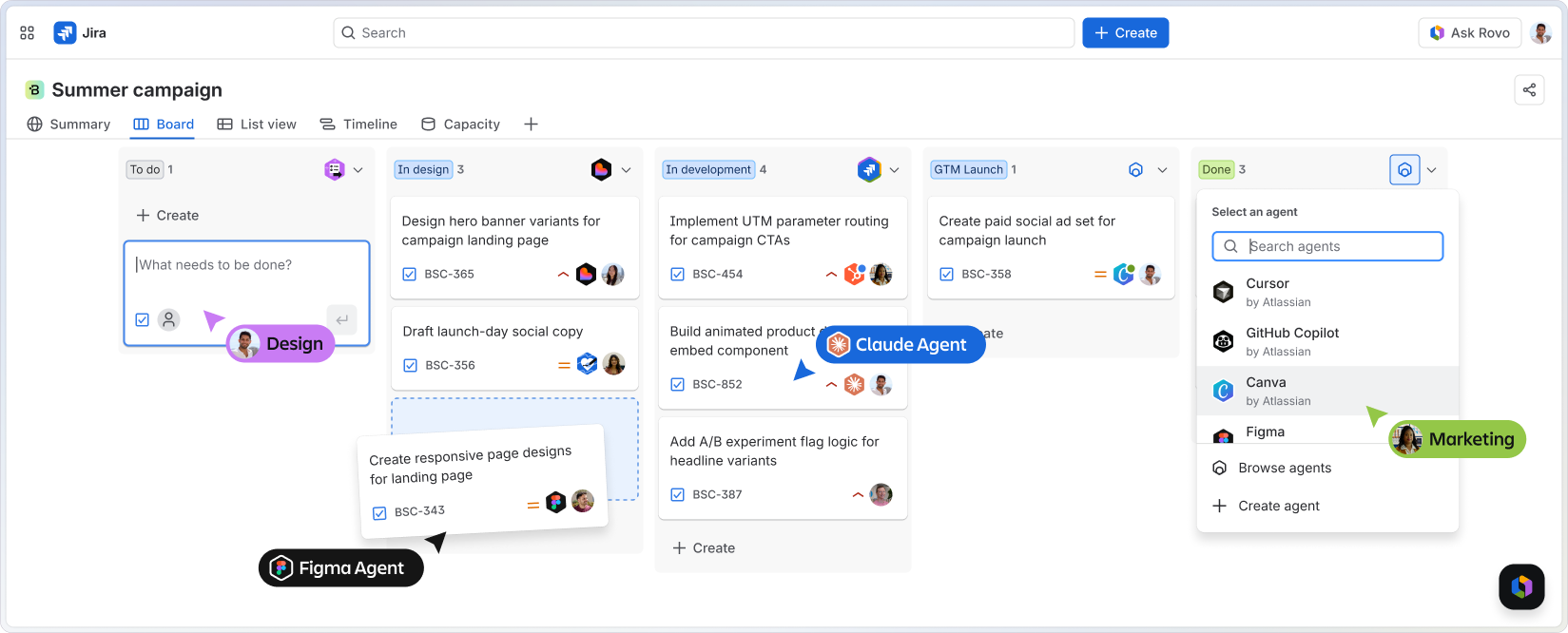Toggle the task checkbox on BSC-356
The image size is (1568, 633).
(410, 365)
